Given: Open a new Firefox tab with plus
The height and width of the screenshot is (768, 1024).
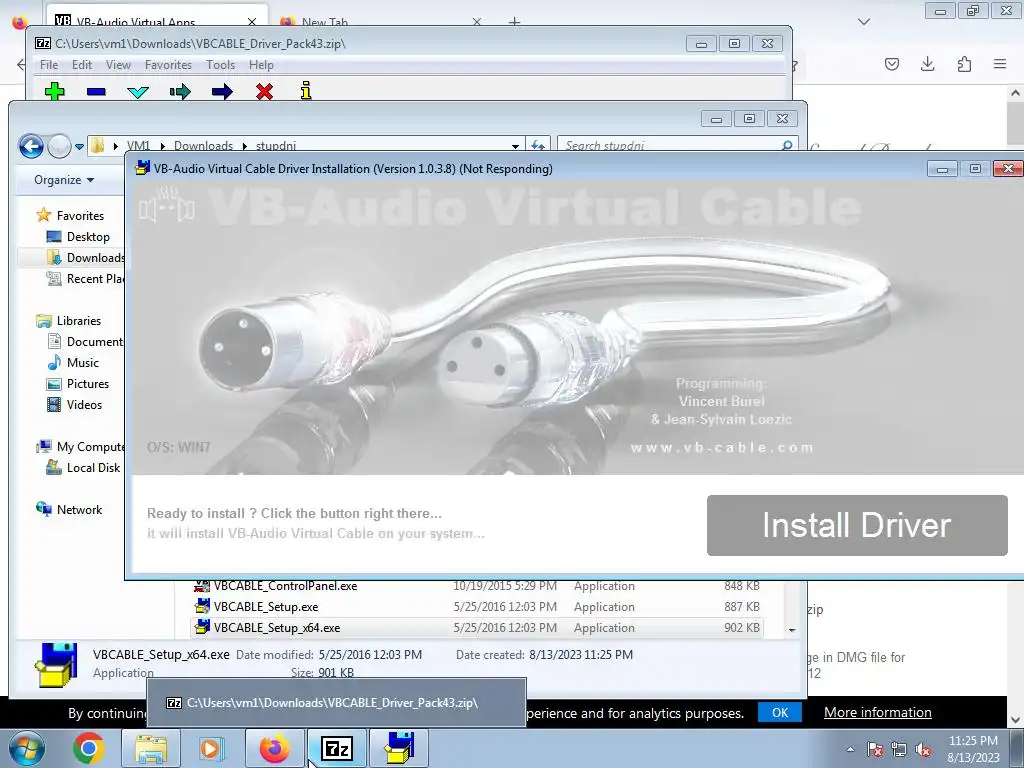Looking at the screenshot, I should click(515, 22).
